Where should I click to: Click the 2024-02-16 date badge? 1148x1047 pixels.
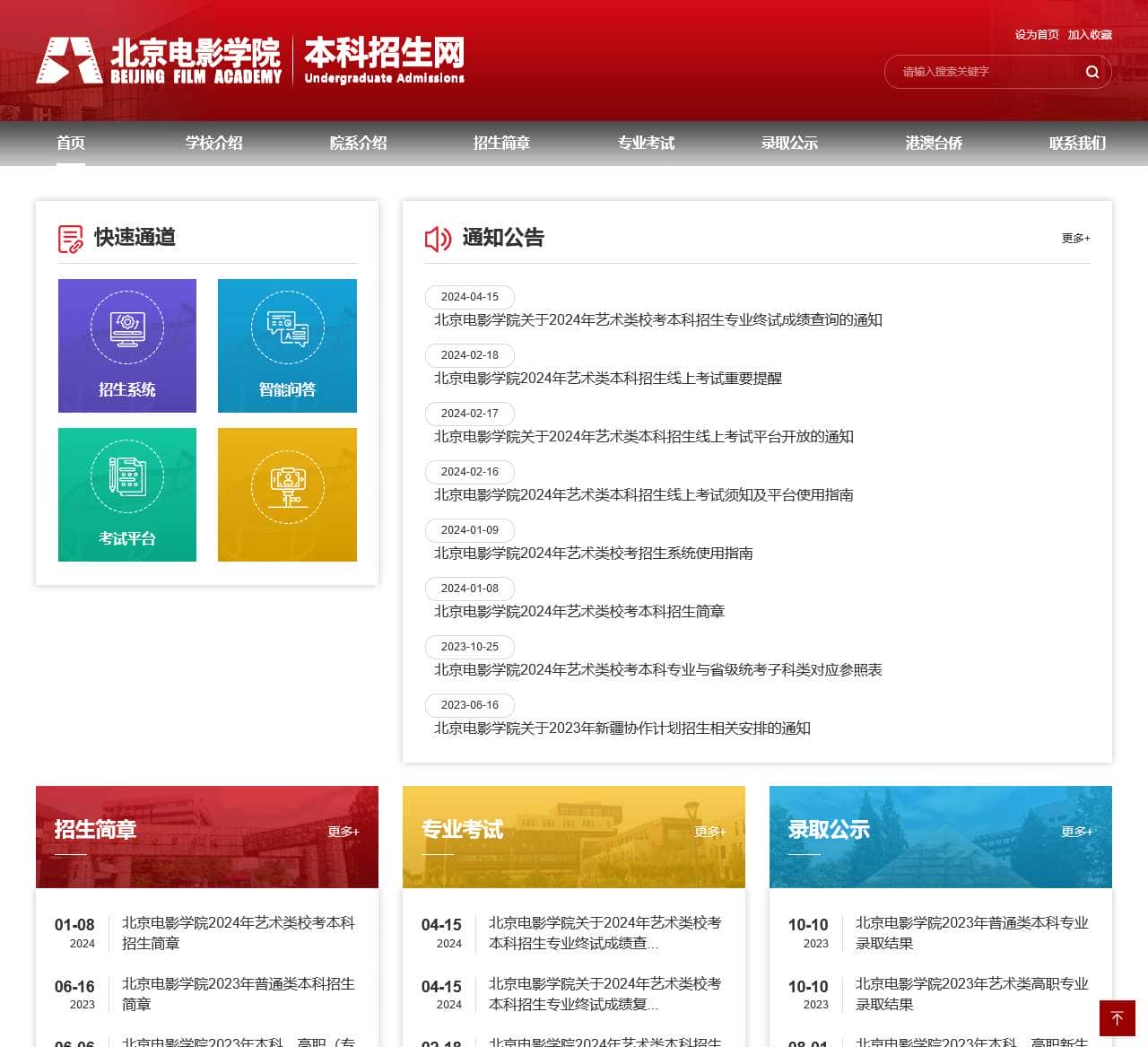[x=470, y=472]
